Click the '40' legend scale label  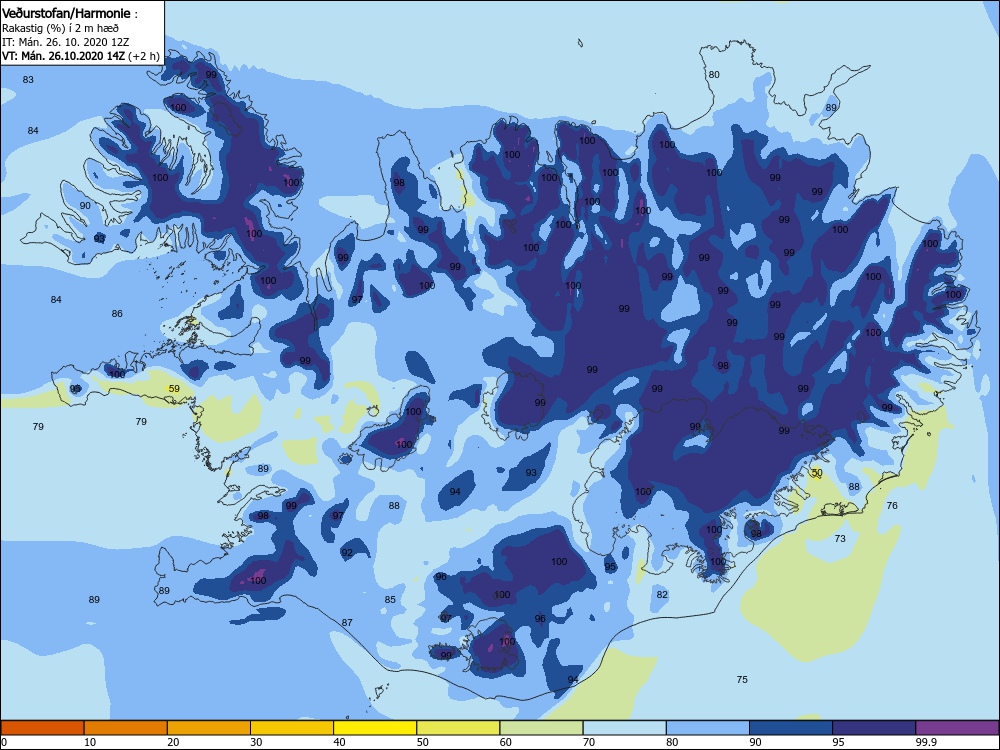(339, 742)
